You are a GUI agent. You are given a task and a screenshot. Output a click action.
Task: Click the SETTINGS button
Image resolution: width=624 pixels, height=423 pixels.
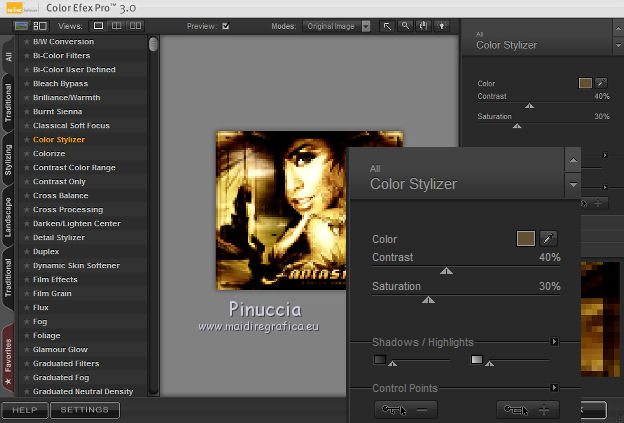(86, 410)
